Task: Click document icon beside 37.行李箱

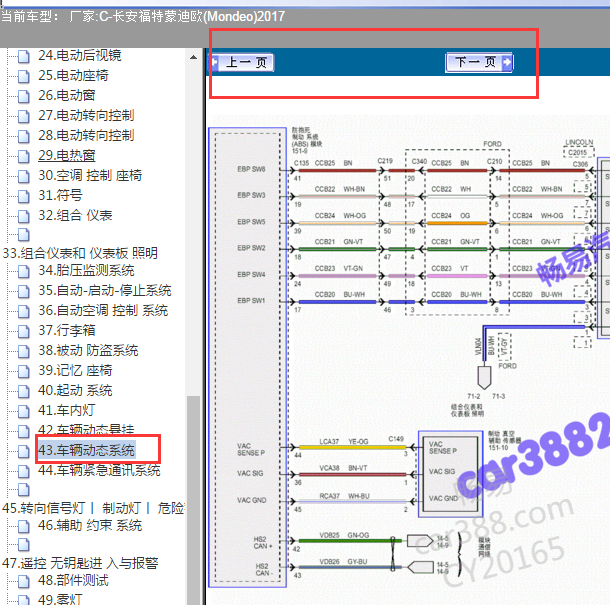Action: pyautogui.click(x=24, y=331)
